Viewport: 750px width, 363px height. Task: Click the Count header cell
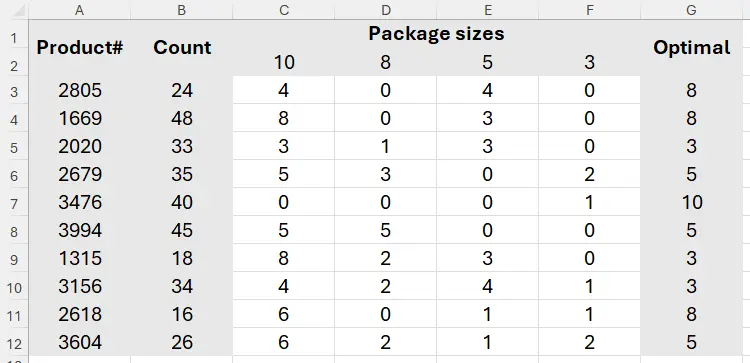coord(182,48)
